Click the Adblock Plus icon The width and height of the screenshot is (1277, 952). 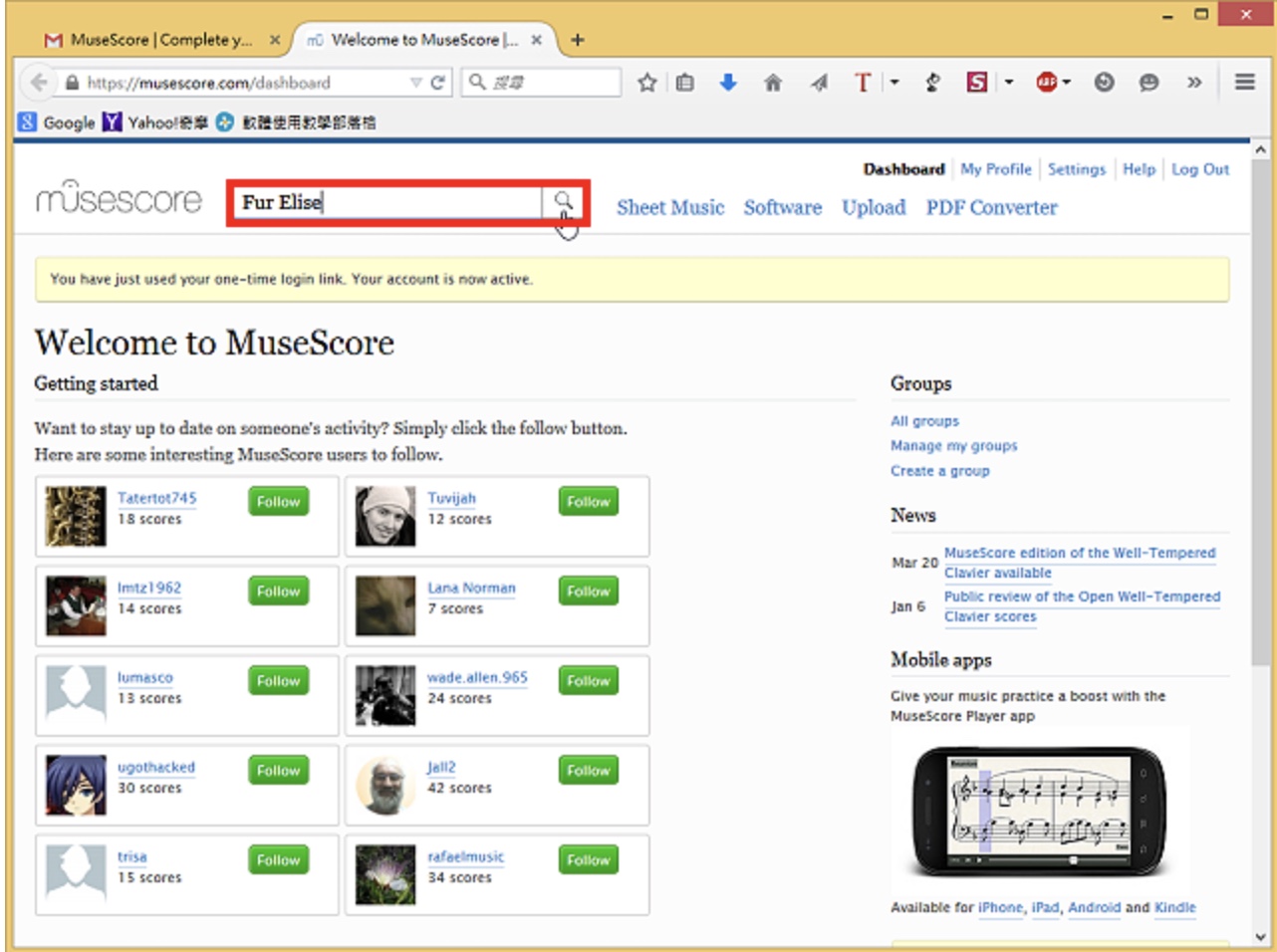click(1046, 83)
